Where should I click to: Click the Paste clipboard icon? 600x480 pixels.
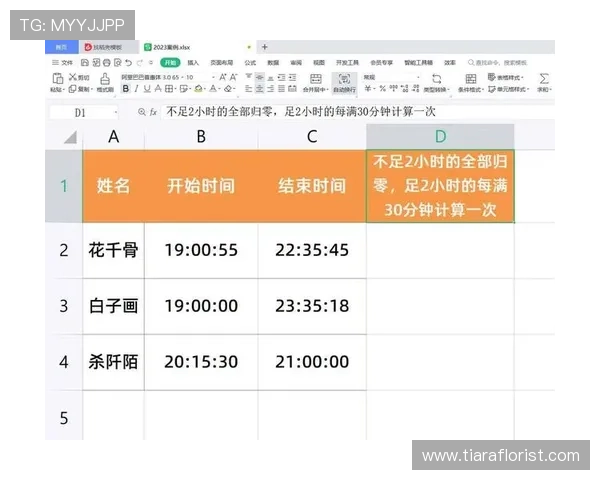57,78
